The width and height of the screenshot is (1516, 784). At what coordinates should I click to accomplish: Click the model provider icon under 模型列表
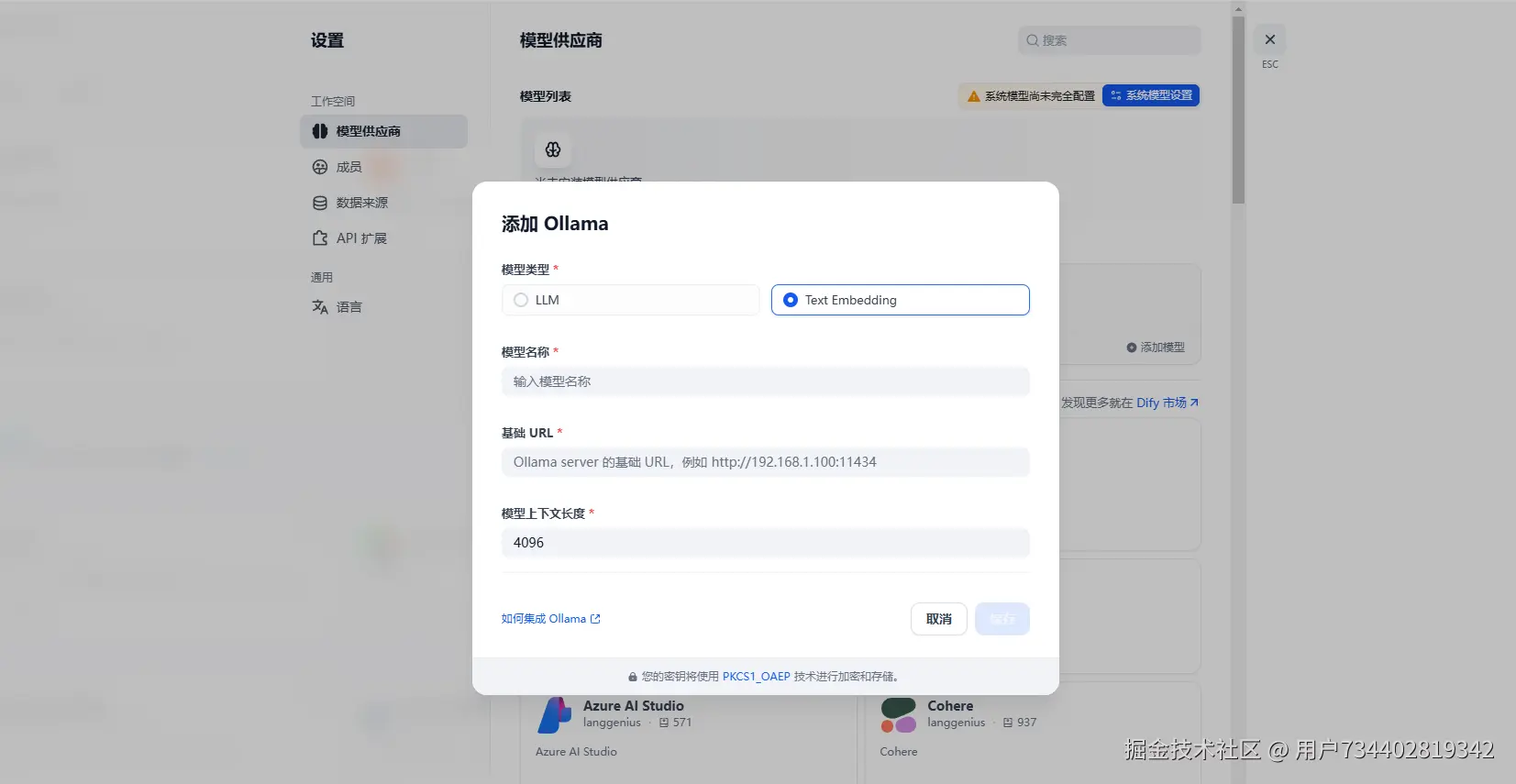[553, 149]
